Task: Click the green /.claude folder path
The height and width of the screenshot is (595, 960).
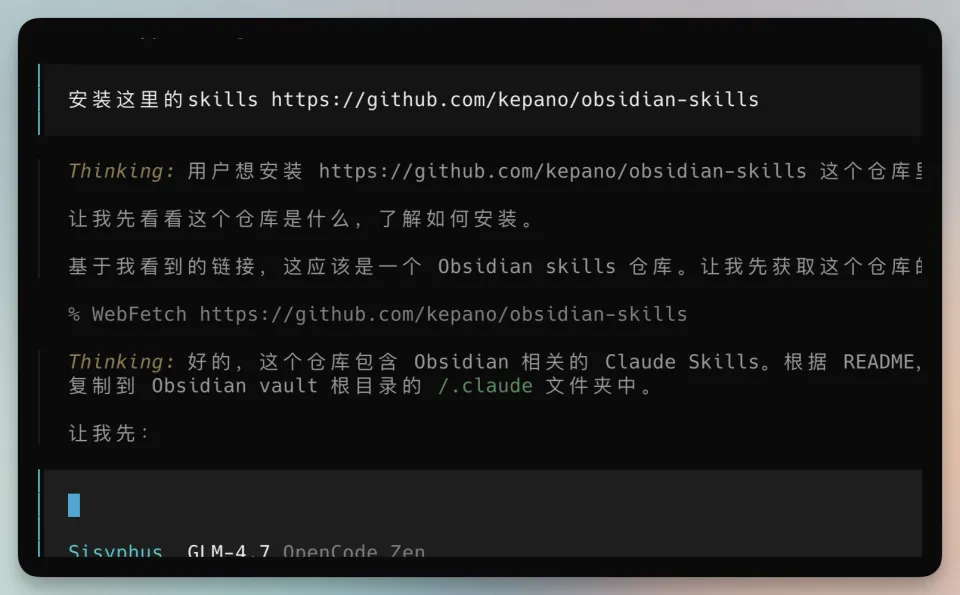Action: tap(485, 386)
